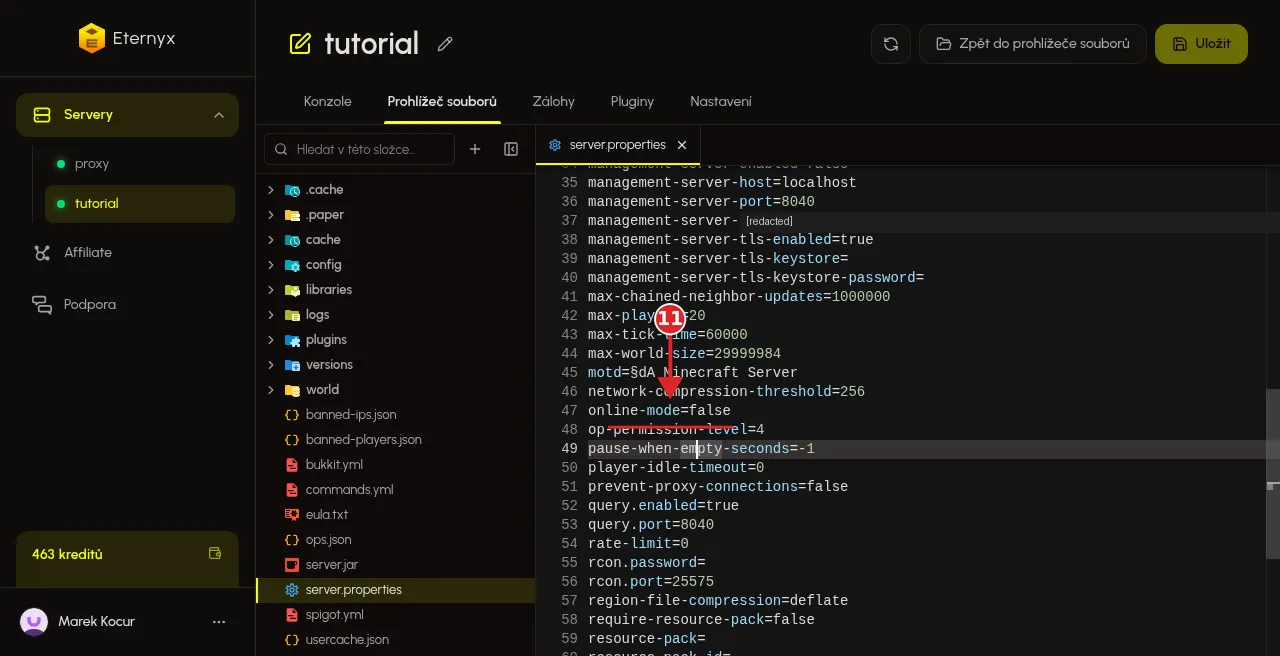This screenshot has height=656, width=1280.
Task: Toggle the file panel collapse icon
Action: coord(511,149)
